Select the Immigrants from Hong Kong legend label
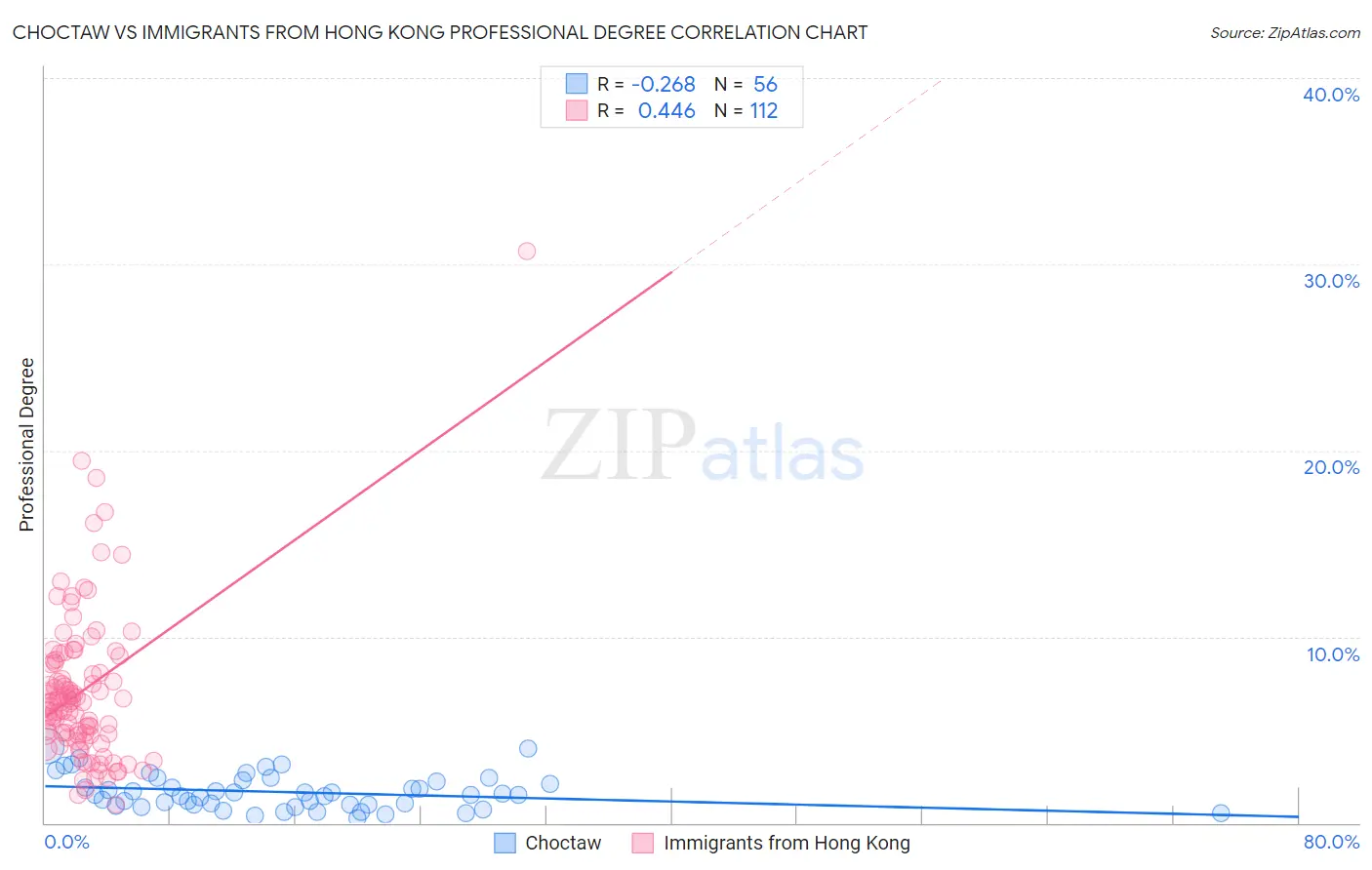Image resolution: width=1372 pixels, height=870 pixels. click(787, 844)
